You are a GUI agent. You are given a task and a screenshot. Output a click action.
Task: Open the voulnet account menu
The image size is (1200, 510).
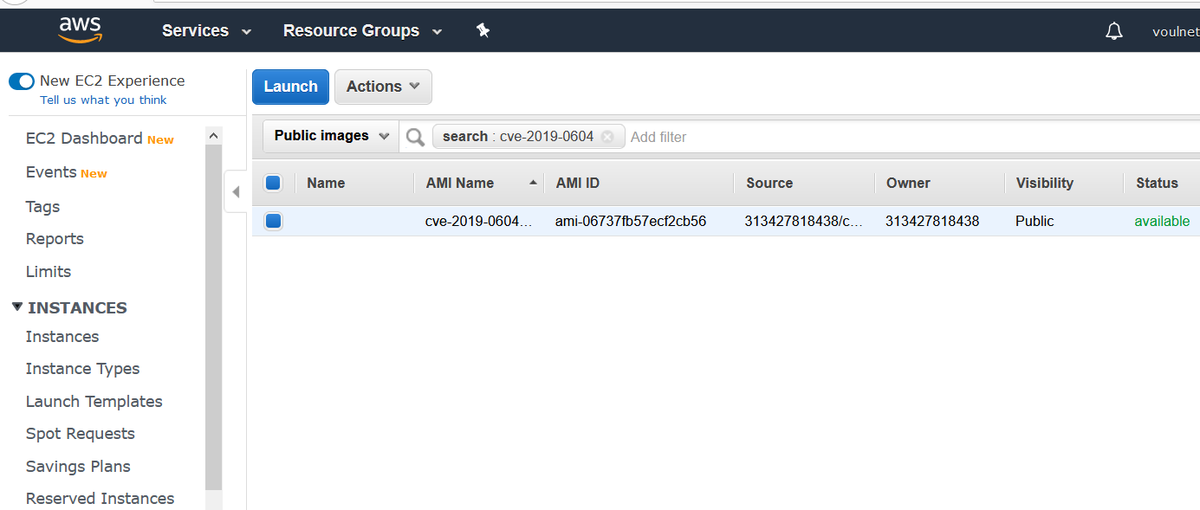point(1175,31)
